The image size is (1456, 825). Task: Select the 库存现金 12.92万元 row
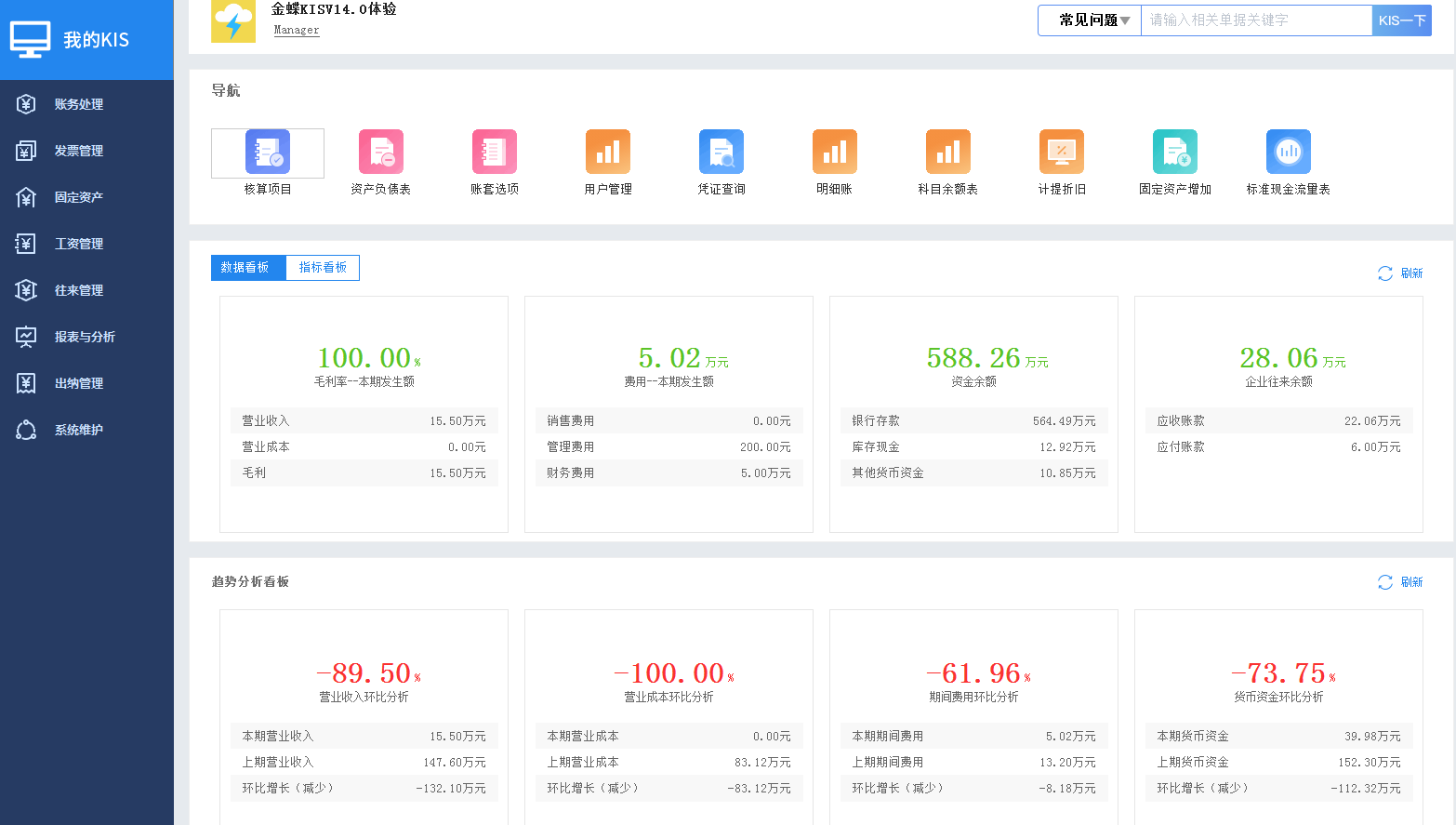point(973,447)
